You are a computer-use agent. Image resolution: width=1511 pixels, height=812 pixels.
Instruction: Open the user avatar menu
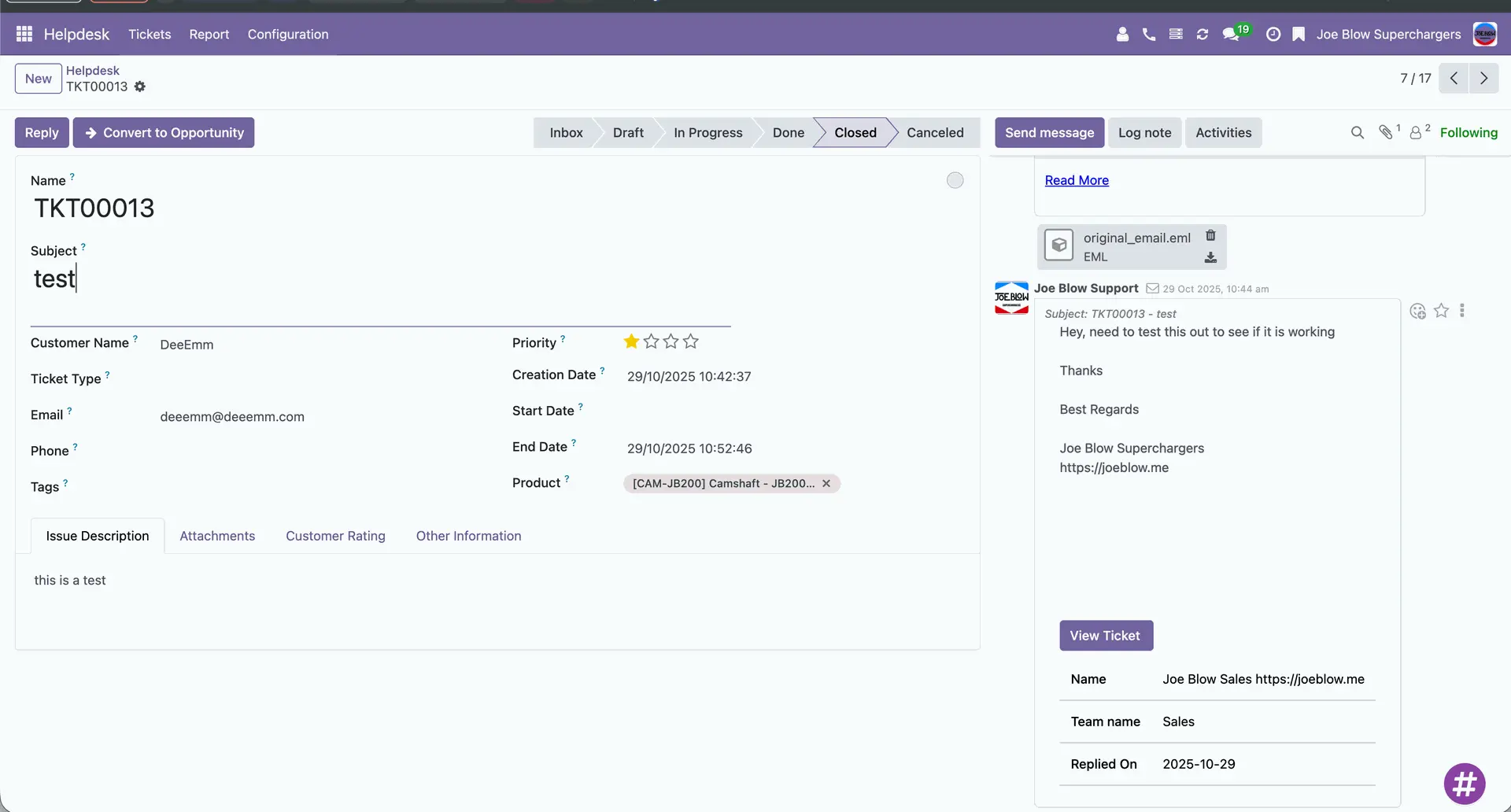point(1485,34)
